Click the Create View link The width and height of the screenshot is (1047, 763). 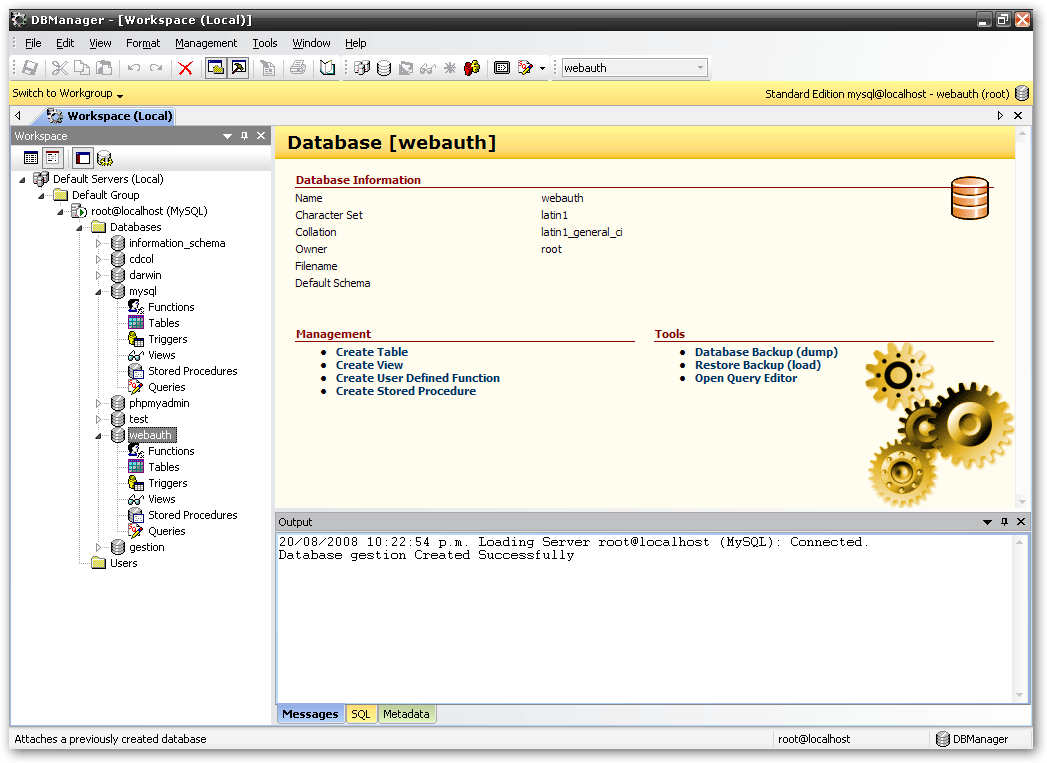(369, 365)
